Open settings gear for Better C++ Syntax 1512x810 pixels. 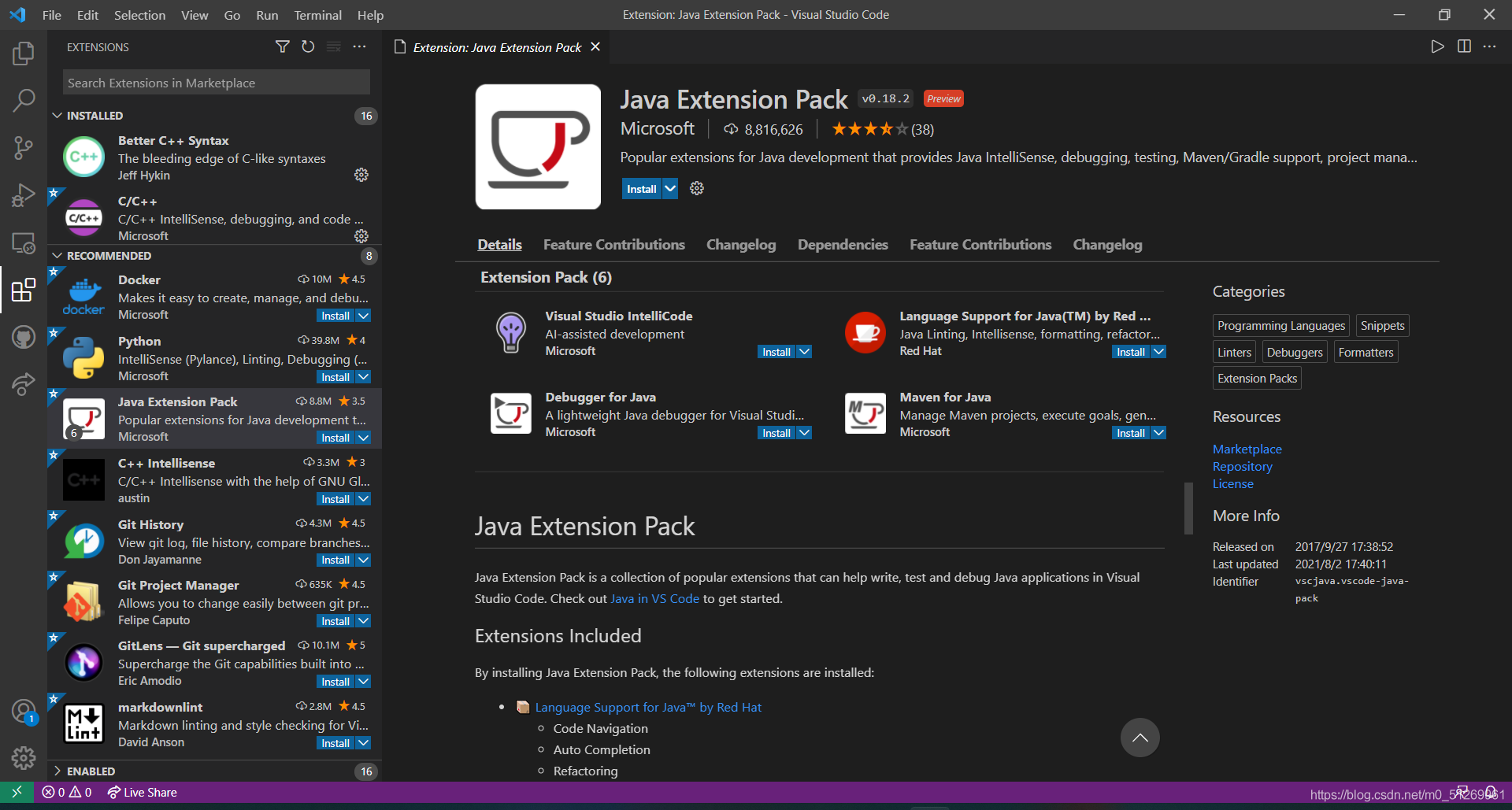(361, 175)
